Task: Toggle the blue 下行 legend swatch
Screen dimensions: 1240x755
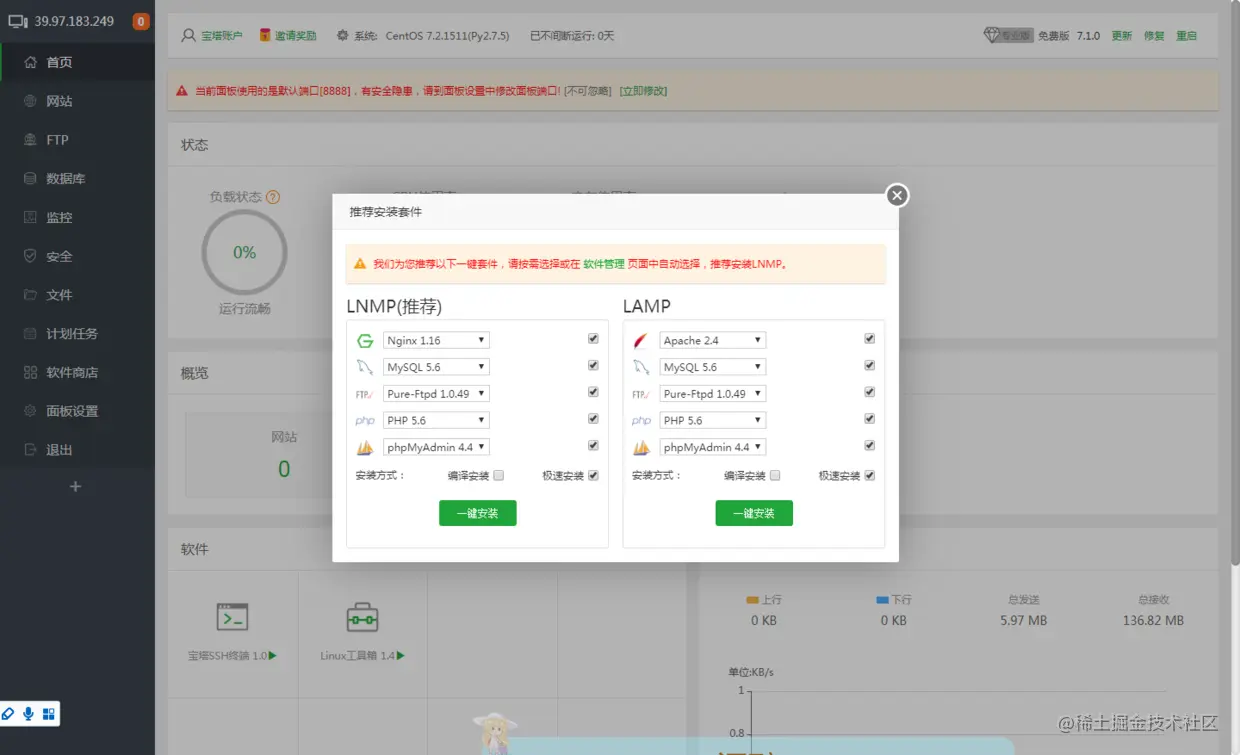Action: click(882, 600)
